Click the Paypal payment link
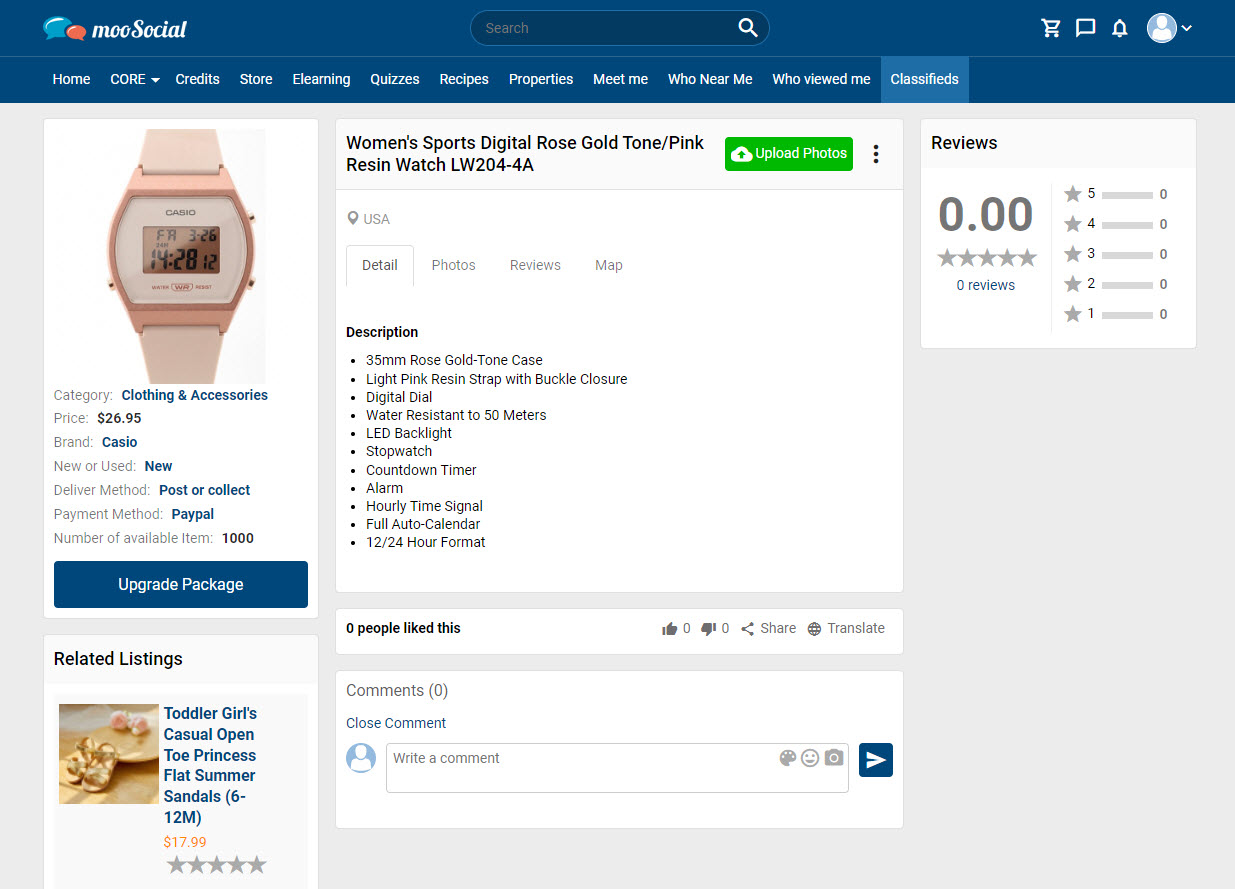Screen dimensions: 1235x889 [193, 514]
